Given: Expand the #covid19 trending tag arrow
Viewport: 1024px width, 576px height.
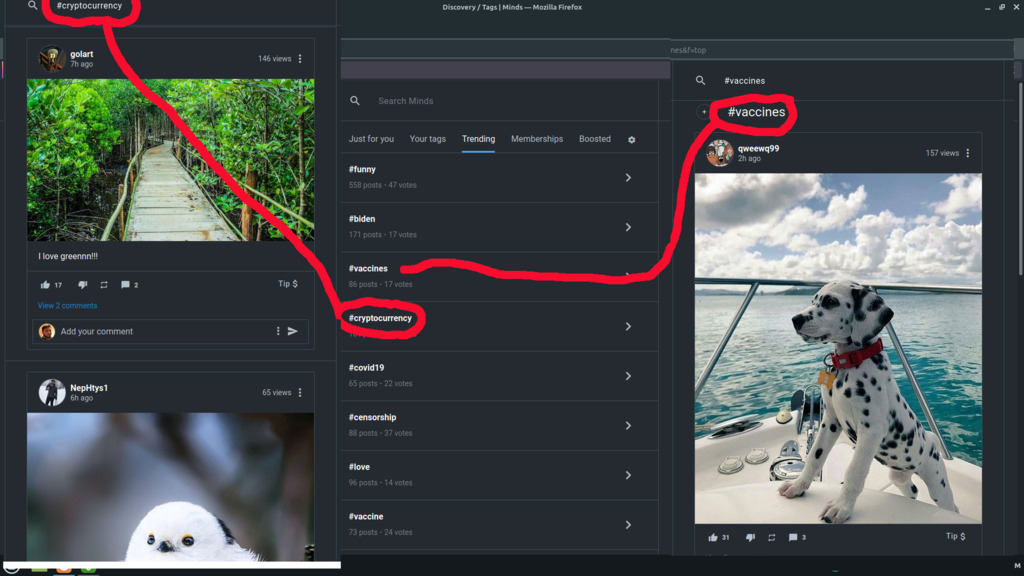Looking at the screenshot, I should click(x=628, y=376).
